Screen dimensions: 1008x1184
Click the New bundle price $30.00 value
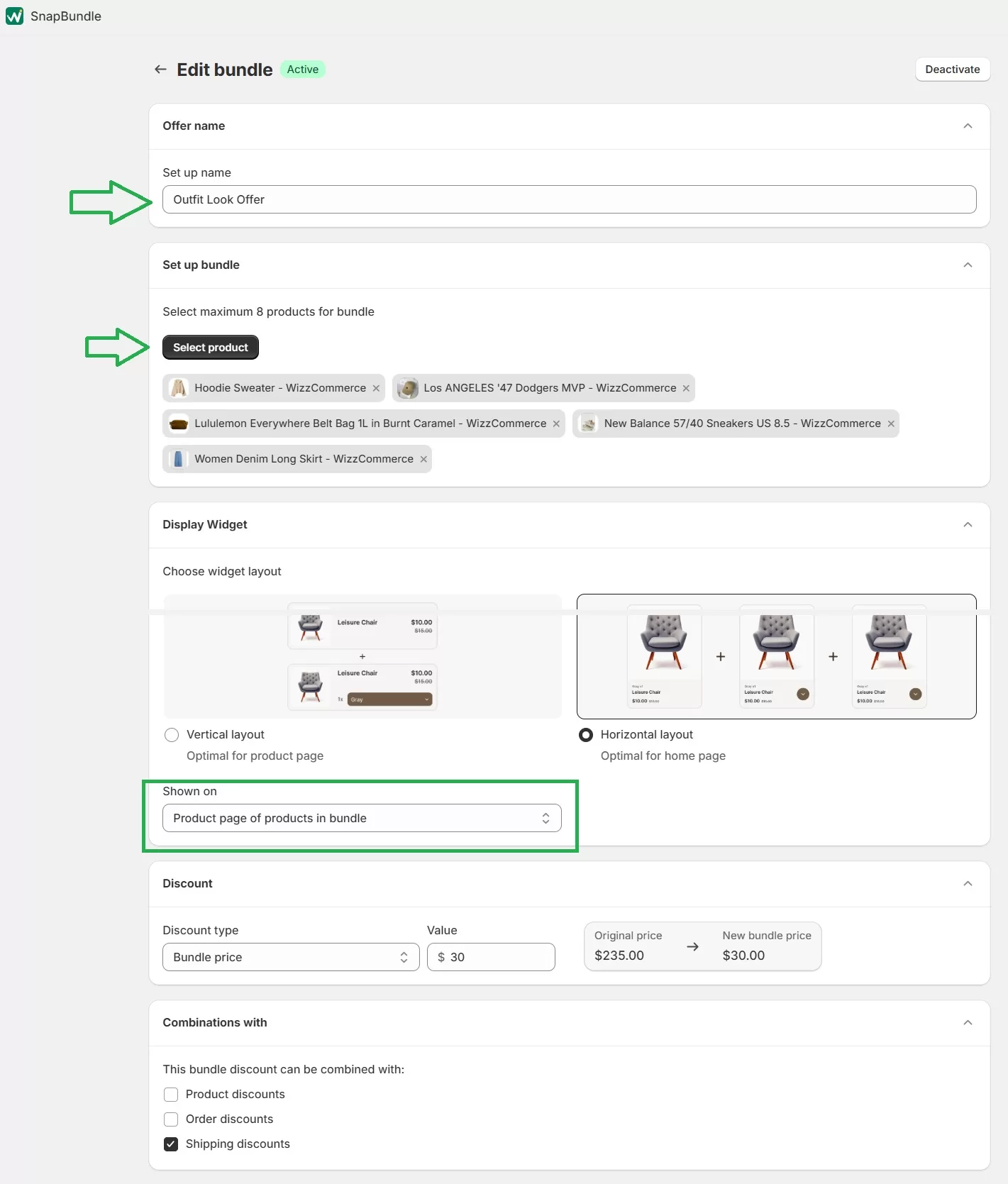click(743, 956)
